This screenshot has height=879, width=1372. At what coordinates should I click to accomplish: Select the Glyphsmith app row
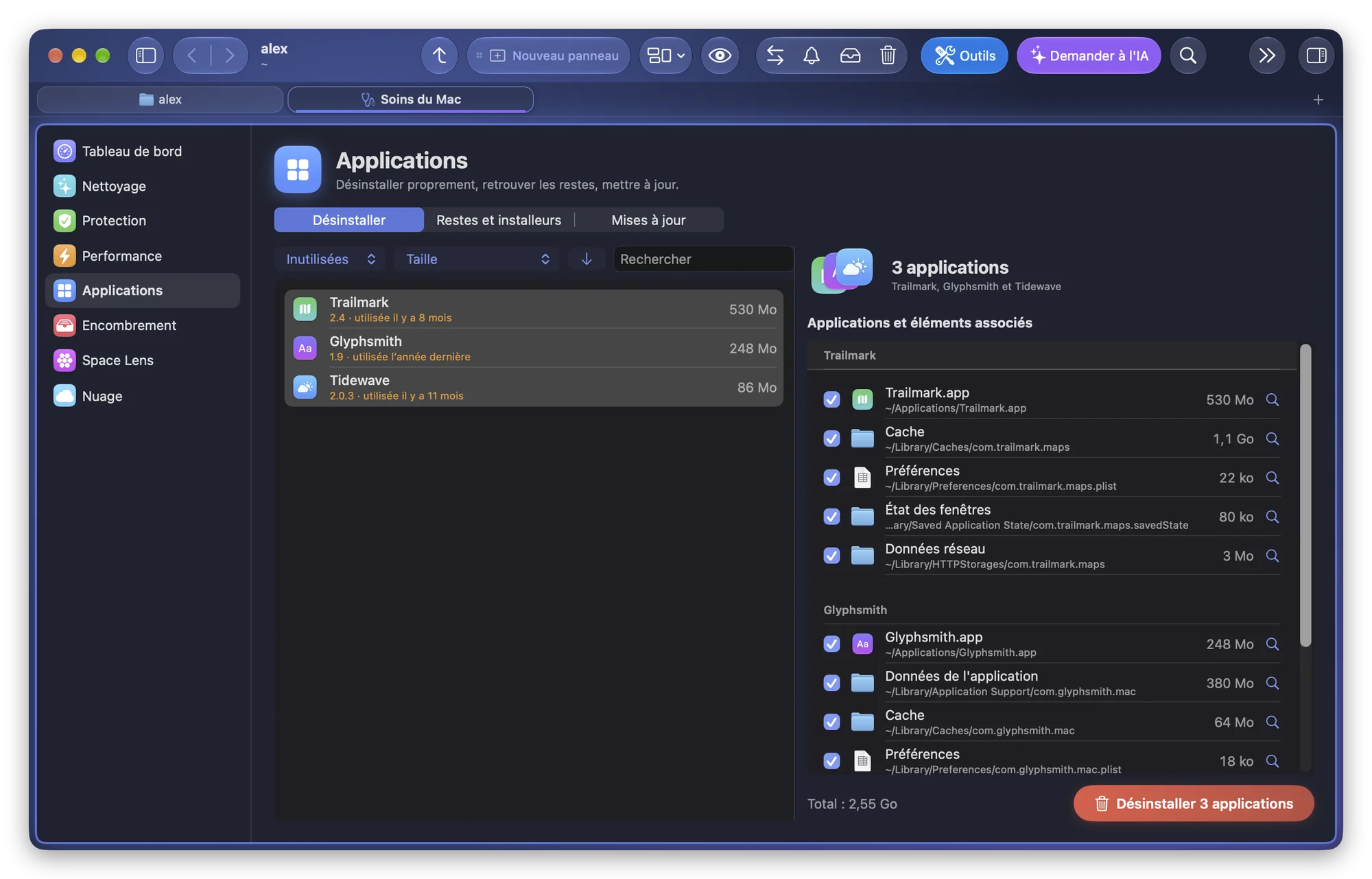tap(534, 348)
